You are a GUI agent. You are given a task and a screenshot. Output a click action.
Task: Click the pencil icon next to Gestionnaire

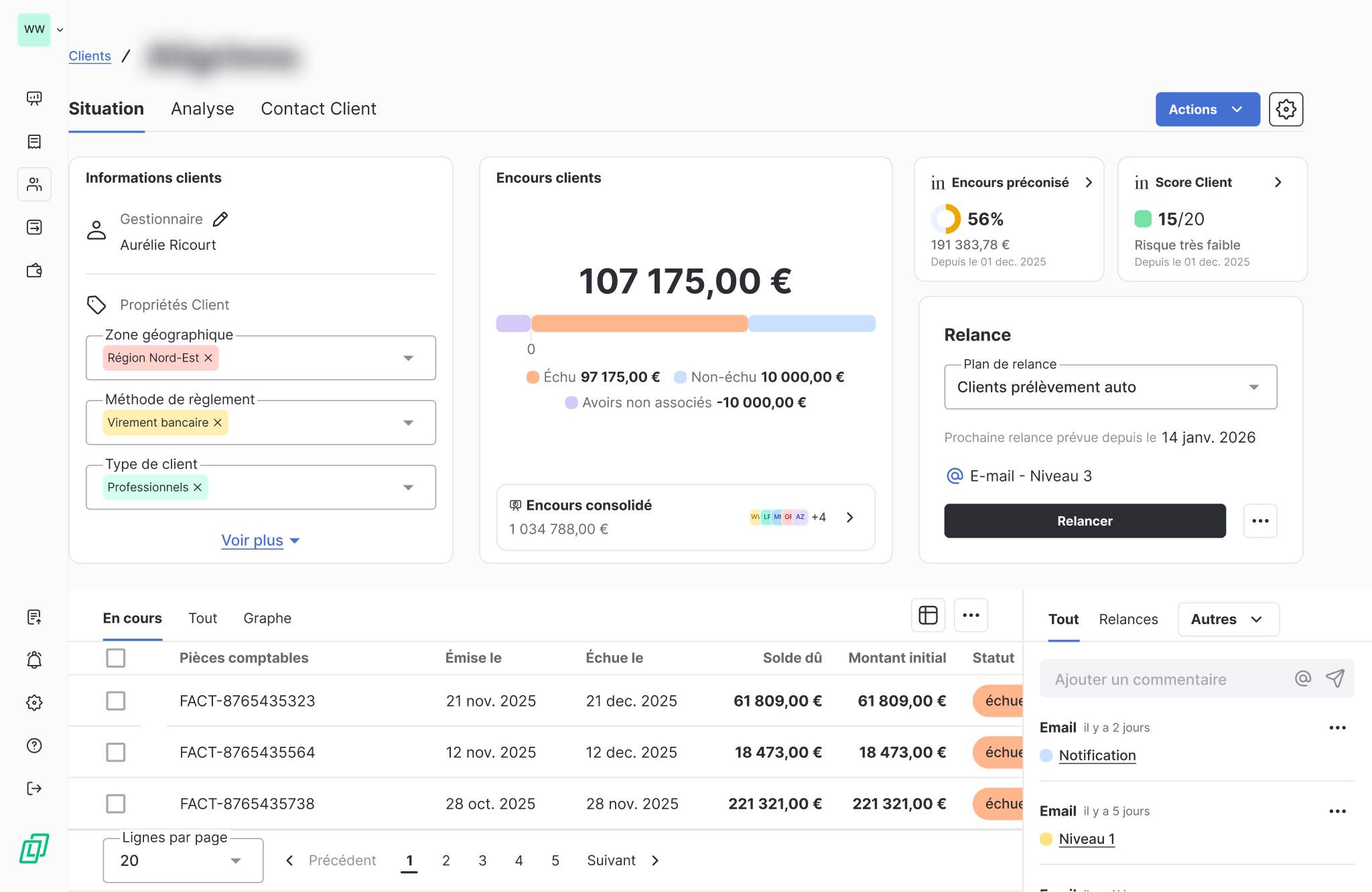[220, 219]
